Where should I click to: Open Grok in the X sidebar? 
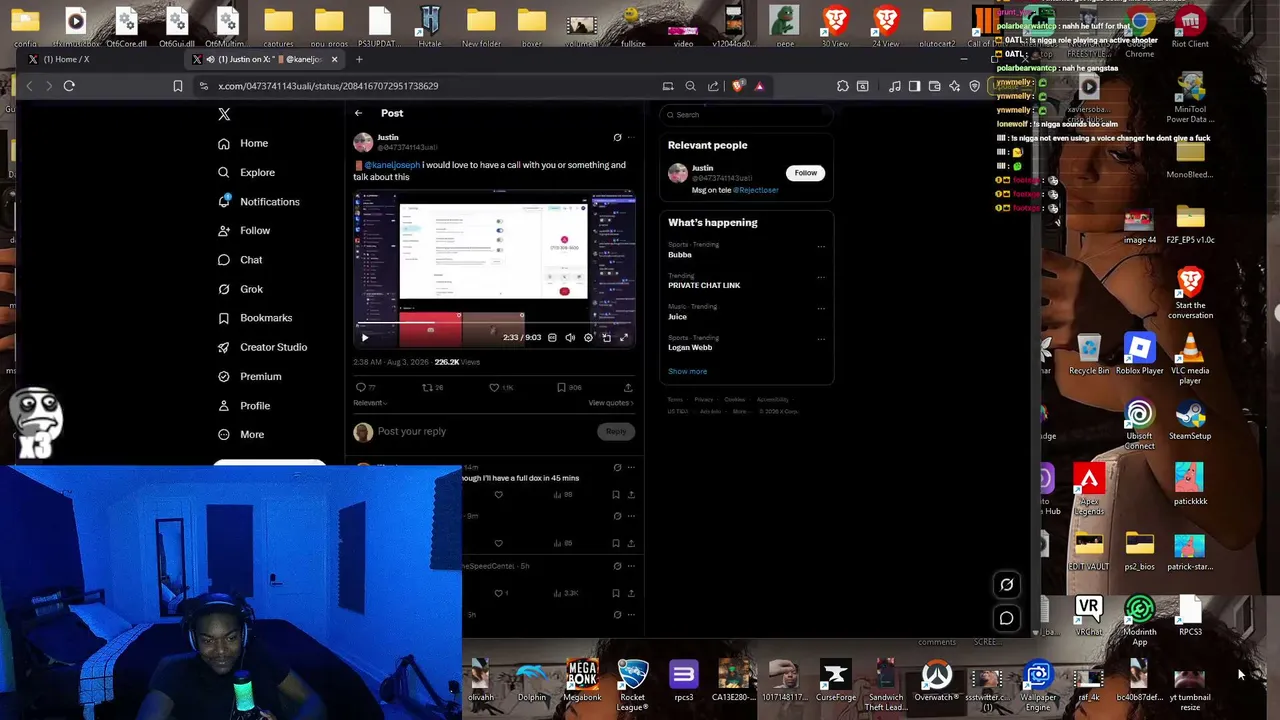(x=240, y=289)
